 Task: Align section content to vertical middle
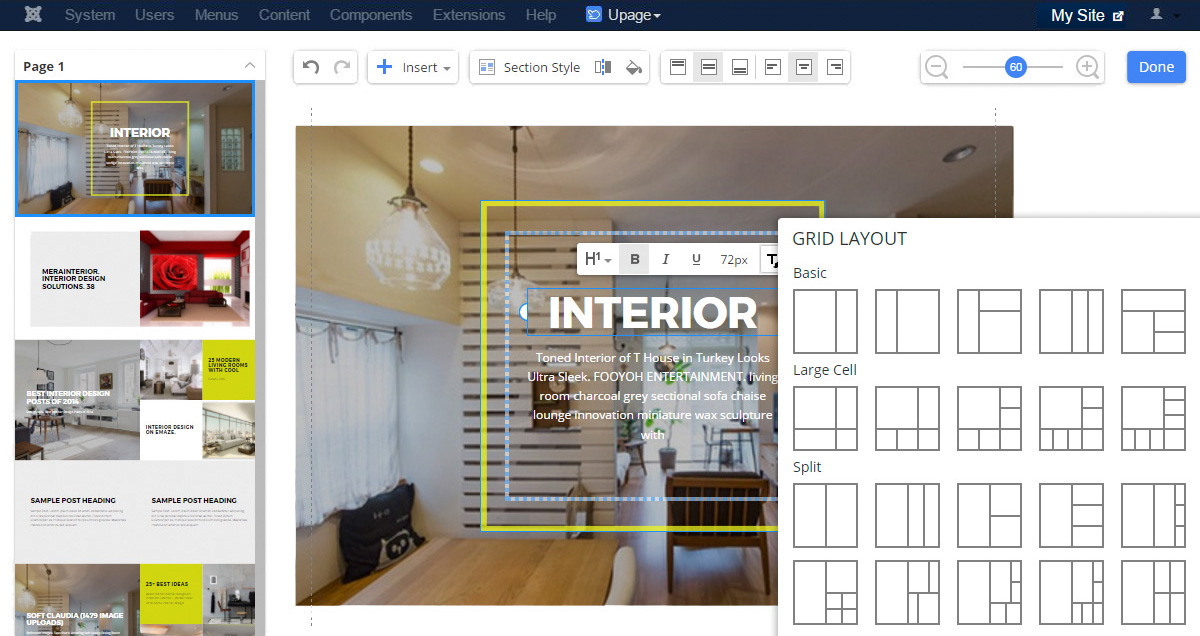(x=709, y=67)
